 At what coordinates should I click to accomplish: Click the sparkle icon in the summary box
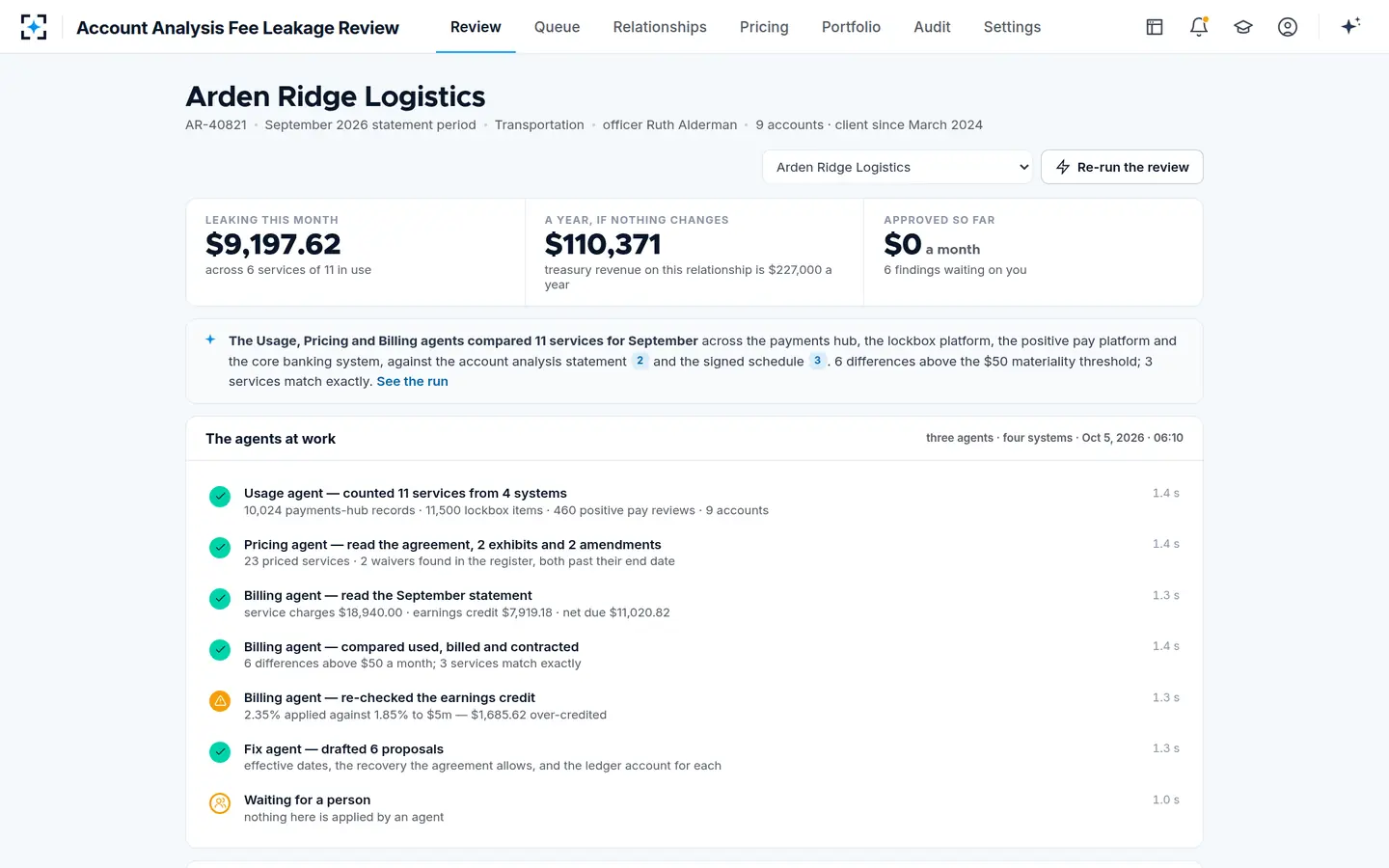pyautogui.click(x=210, y=339)
